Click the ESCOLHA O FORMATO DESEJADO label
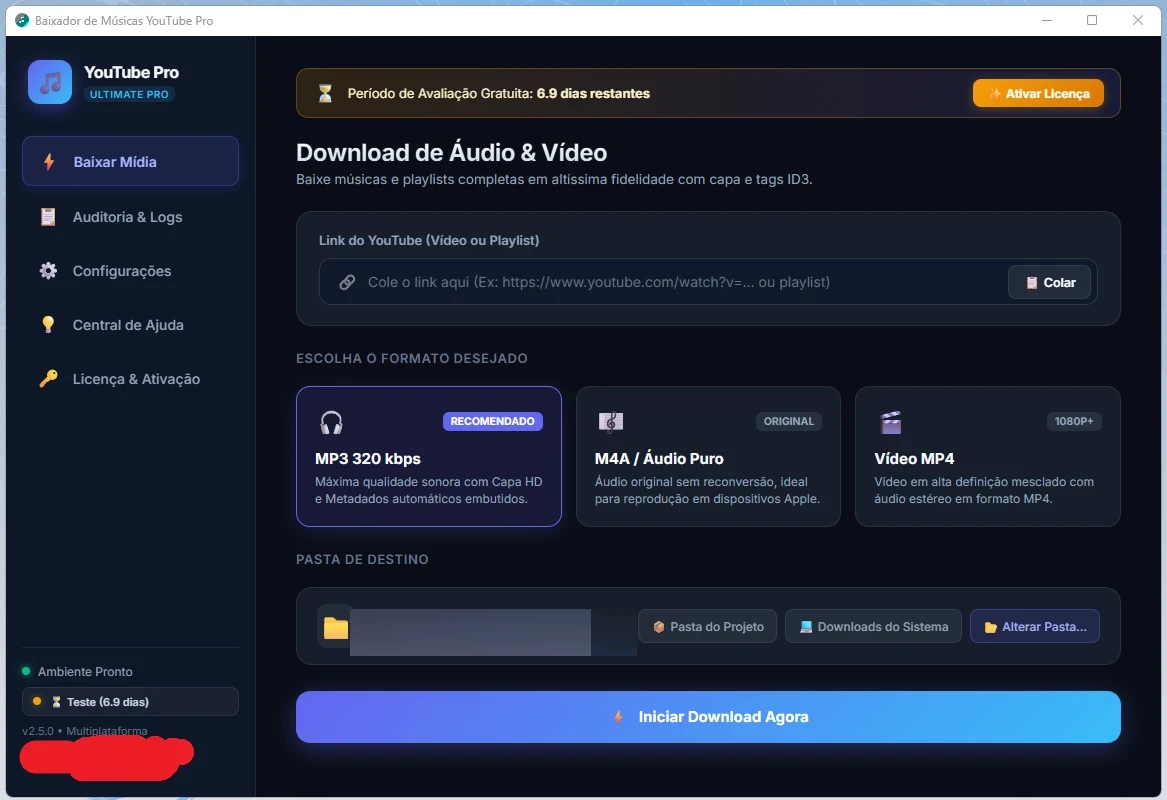Viewport: 1167px width, 800px height. pyautogui.click(x=412, y=358)
